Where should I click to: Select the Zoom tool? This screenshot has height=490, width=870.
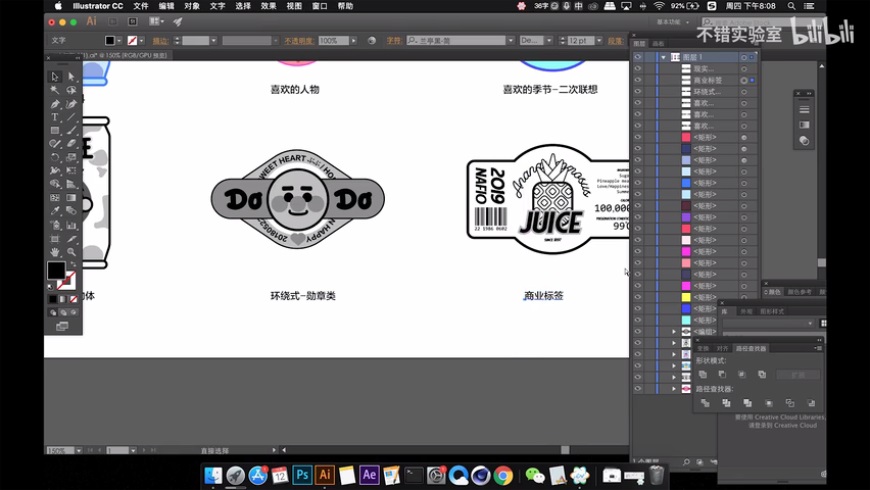[x=71, y=252]
